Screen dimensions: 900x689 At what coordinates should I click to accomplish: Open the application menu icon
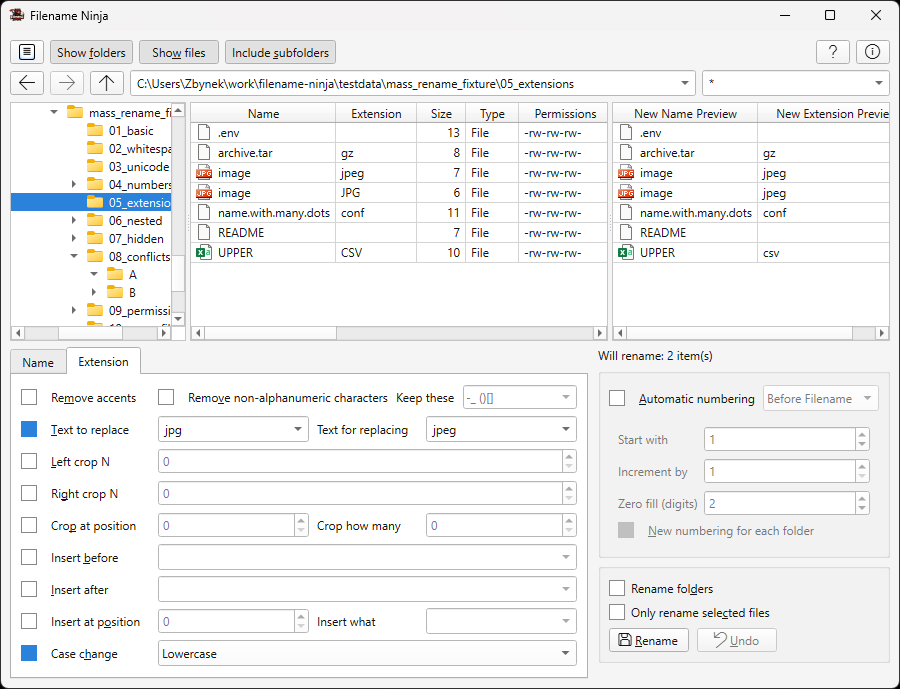click(x=27, y=52)
